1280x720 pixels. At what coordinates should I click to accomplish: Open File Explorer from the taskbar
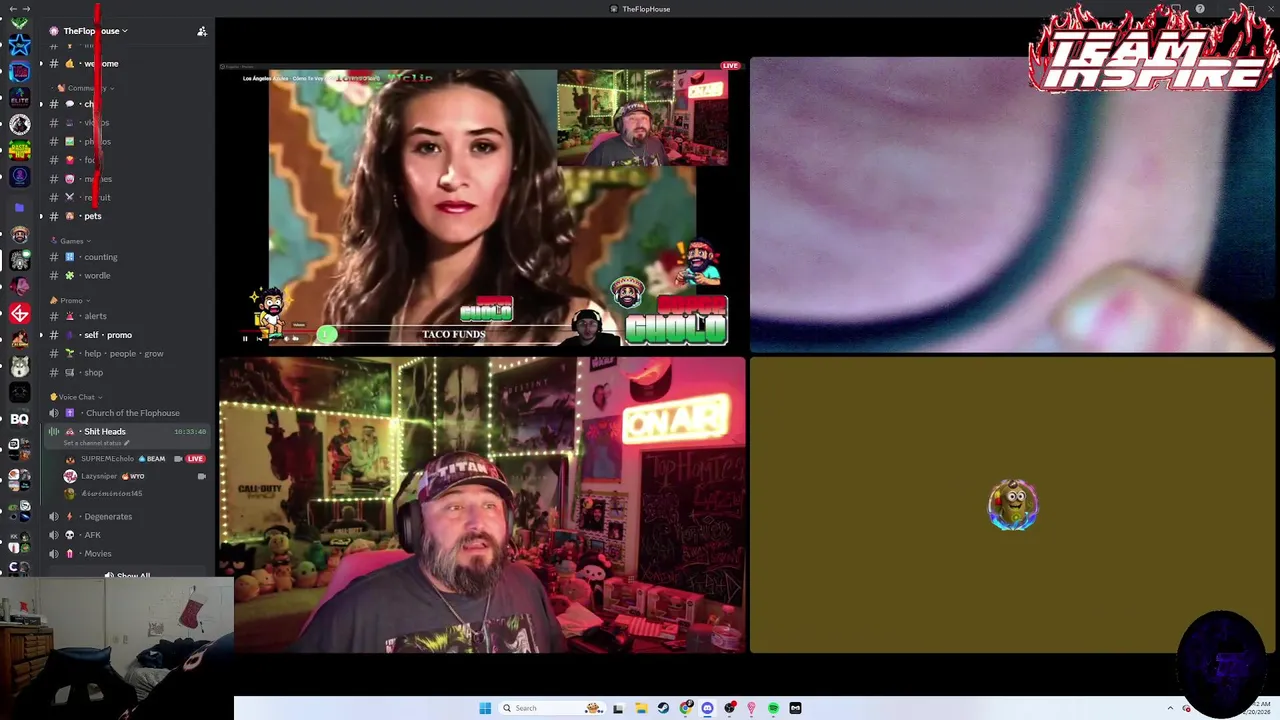pyautogui.click(x=640, y=708)
